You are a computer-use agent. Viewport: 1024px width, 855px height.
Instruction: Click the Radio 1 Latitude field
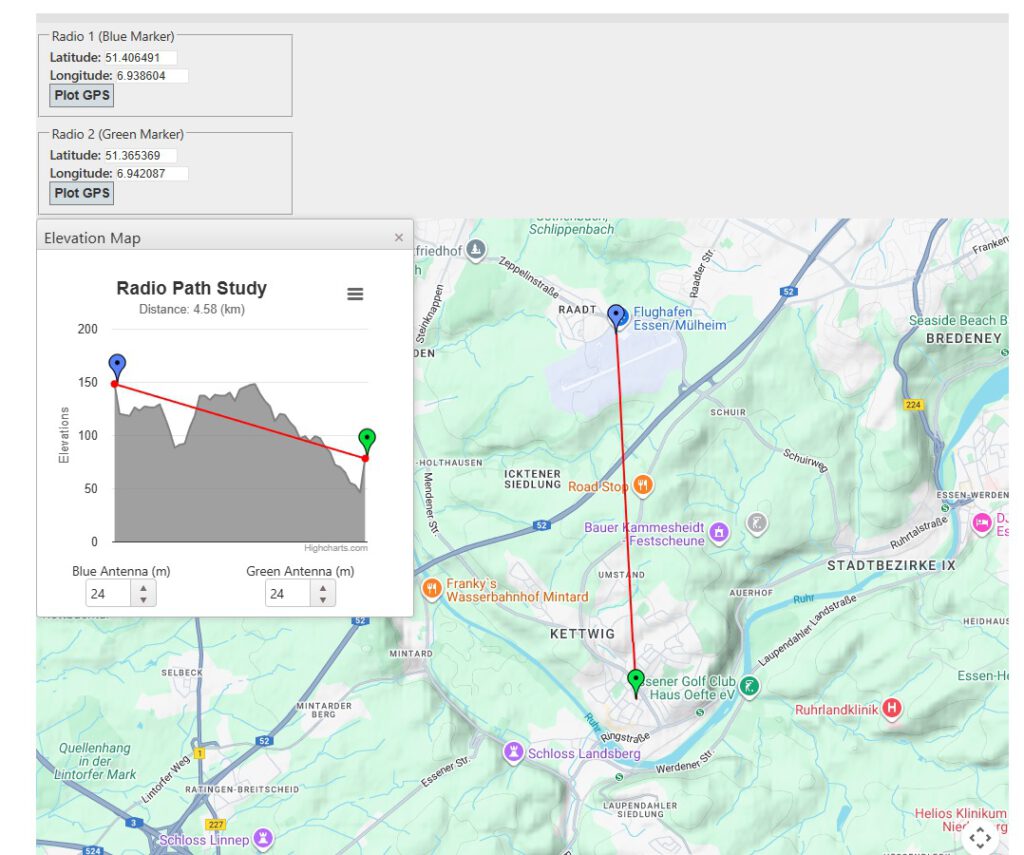coord(140,58)
